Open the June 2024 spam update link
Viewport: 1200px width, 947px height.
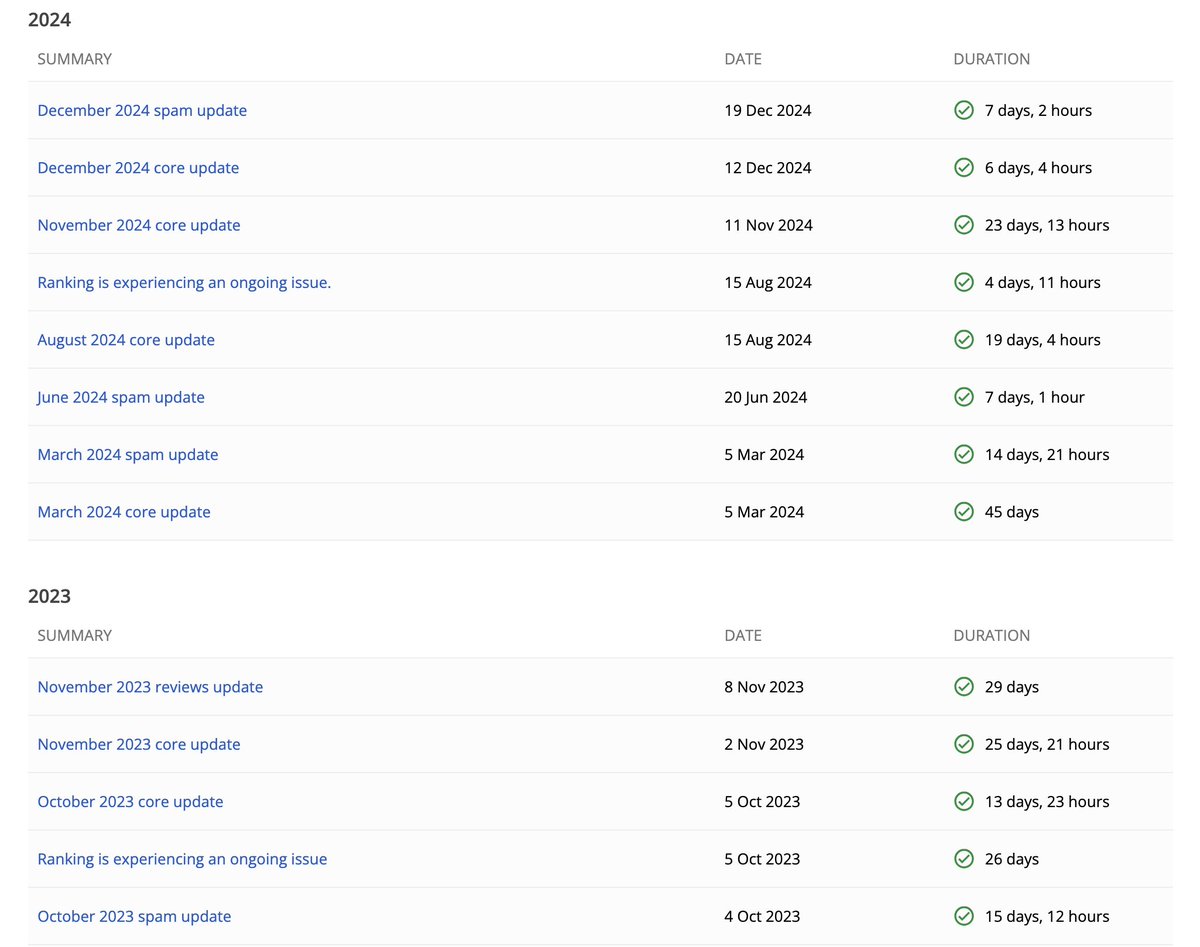tap(121, 397)
